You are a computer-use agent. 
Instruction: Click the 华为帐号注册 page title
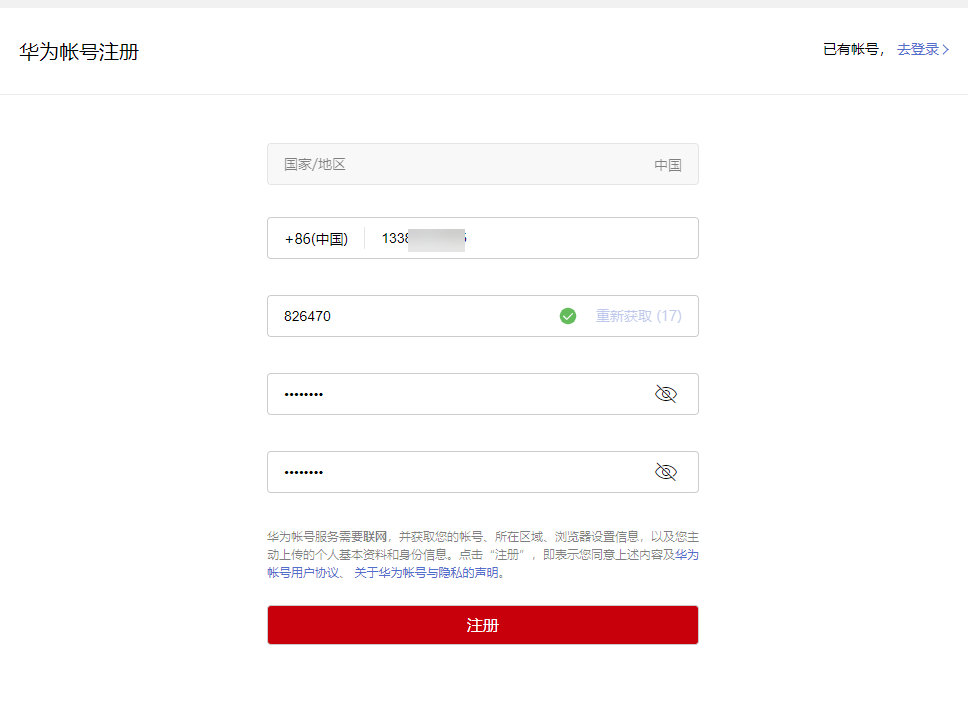tap(79, 52)
